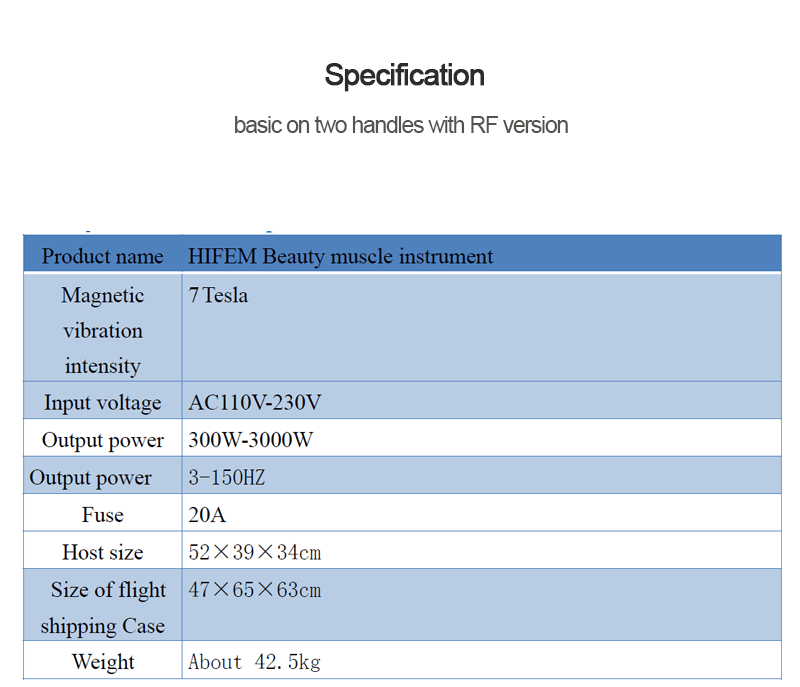Image resolution: width=800 pixels, height=687 pixels.
Task: Click the "Fuse" label cell
Action: coord(102,515)
